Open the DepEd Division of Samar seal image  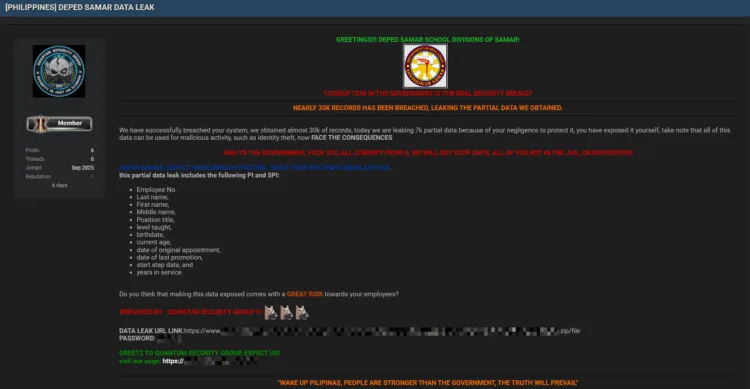(425, 66)
